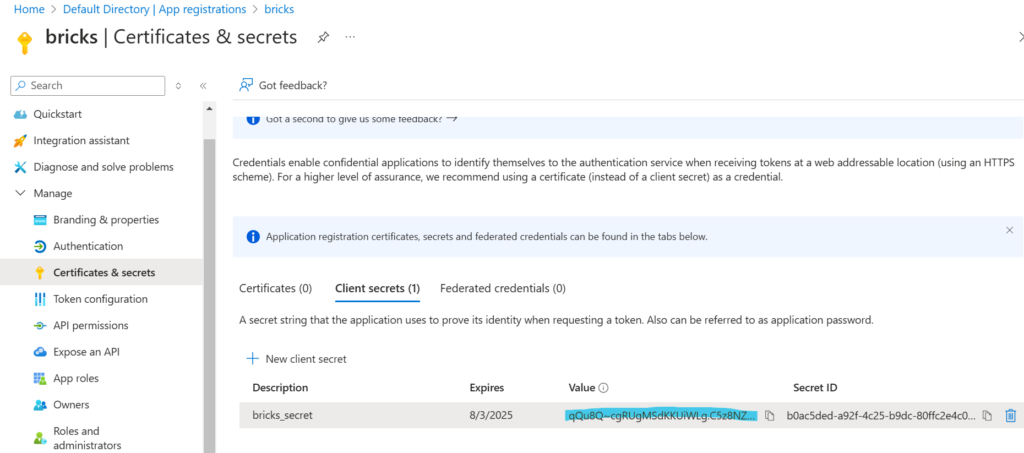The width and height of the screenshot is (1024, 453).
Task: Collapse the sidebar with double-chevron icon
Action: (203, 86)
